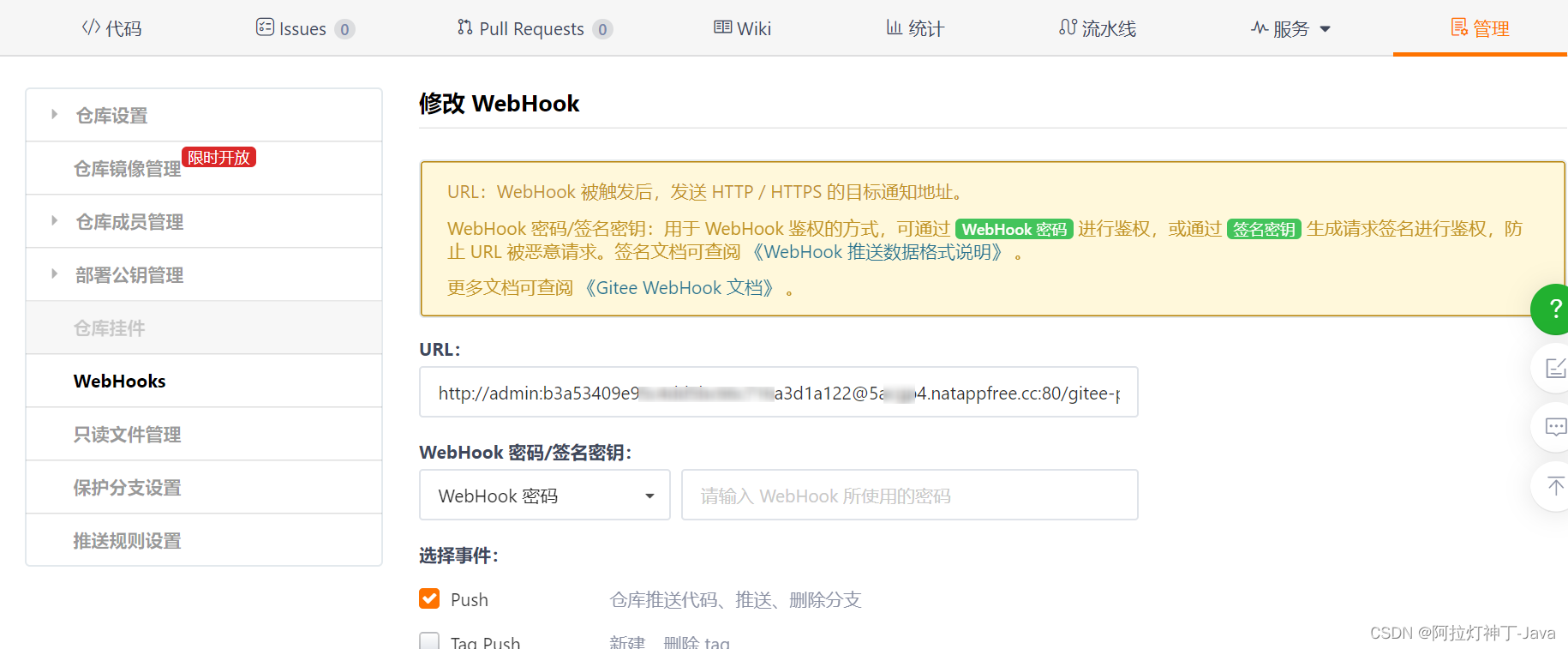Click the green WebHook 密码 badge
This screenshot has height=649, width=1568.
1014,229
